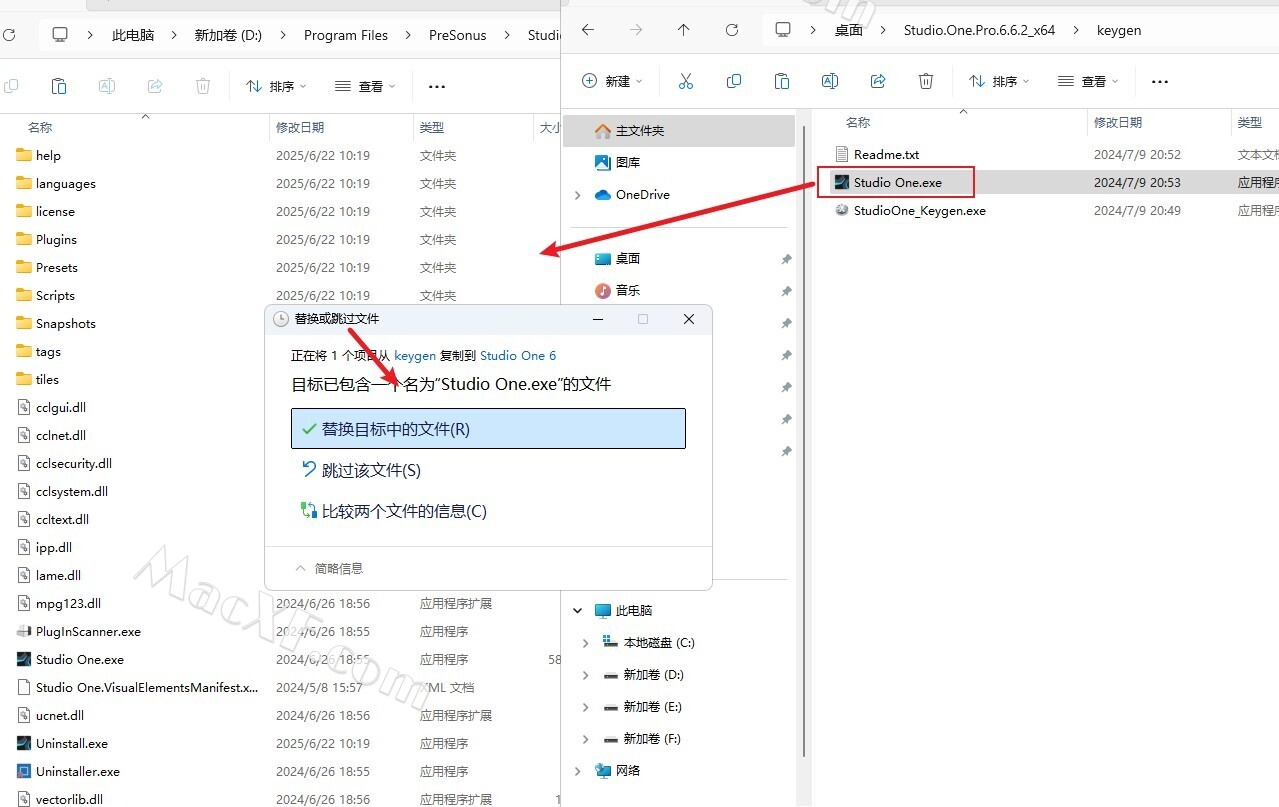Click the Readme.txt file icon
The height and width of the screenshot is (807, 1279).
coord(842,155)
